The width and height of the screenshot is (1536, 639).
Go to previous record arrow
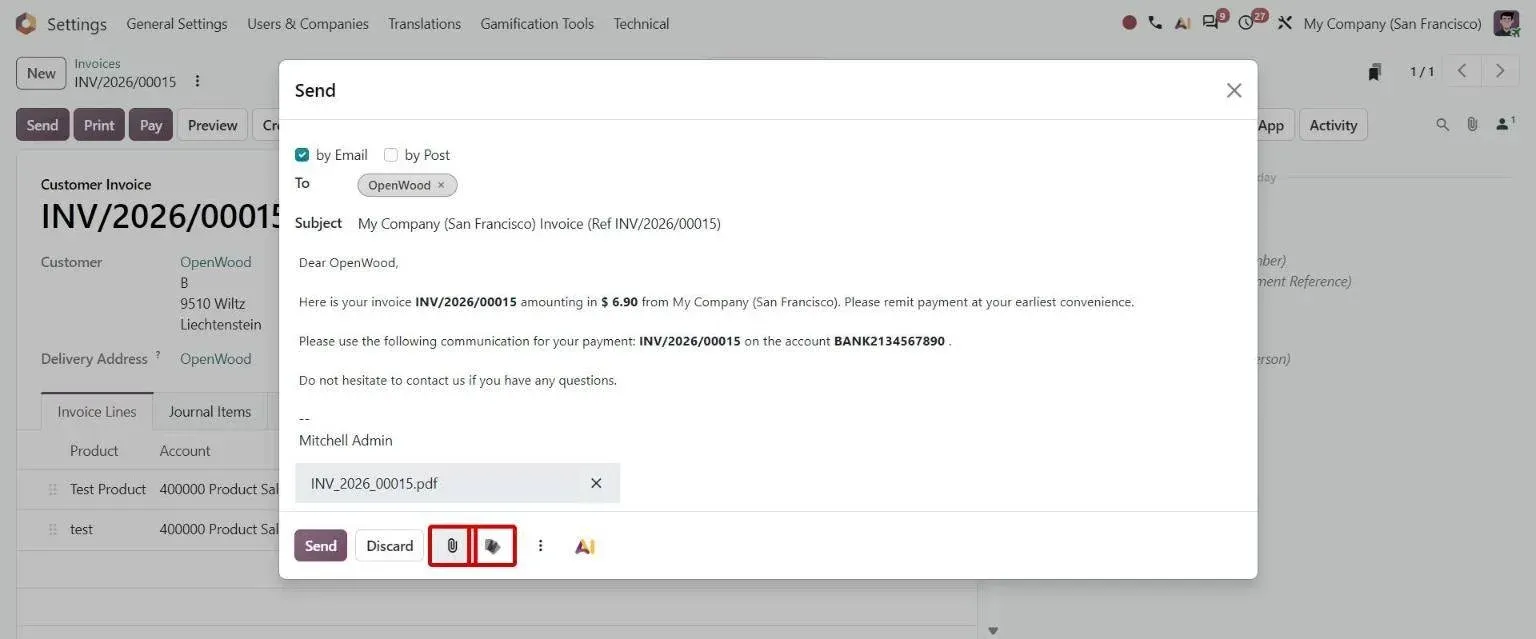tap(1462, 71)
